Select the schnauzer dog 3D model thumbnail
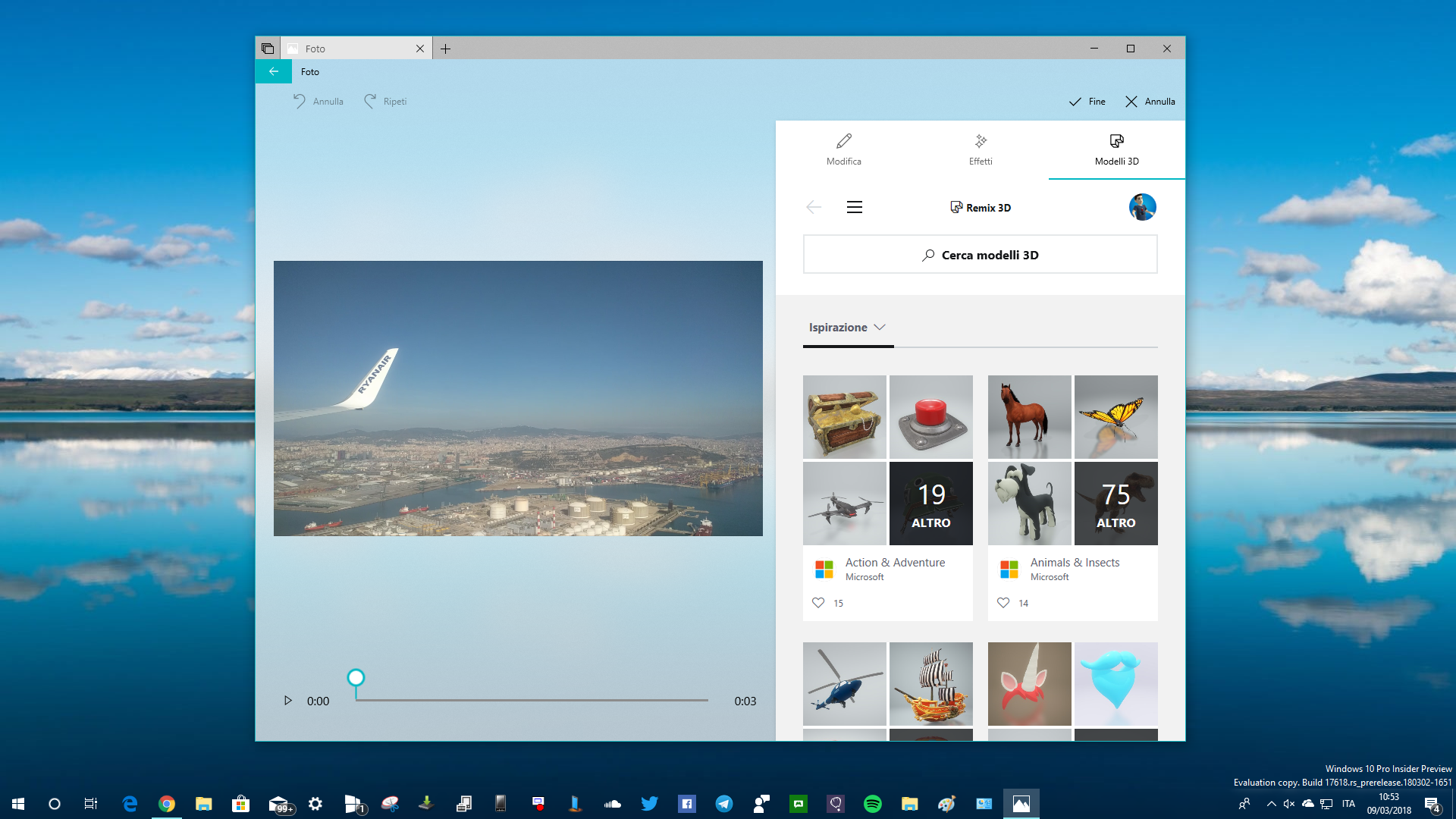 point(1030,504)
